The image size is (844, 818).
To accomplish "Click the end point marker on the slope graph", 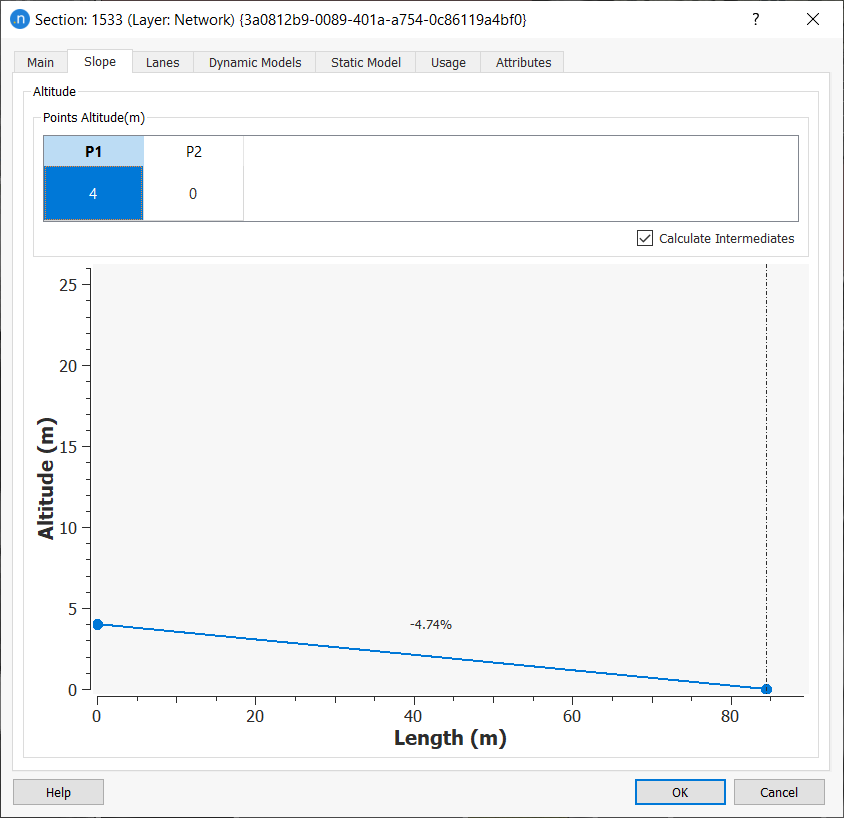I will (x=766, y=689).
